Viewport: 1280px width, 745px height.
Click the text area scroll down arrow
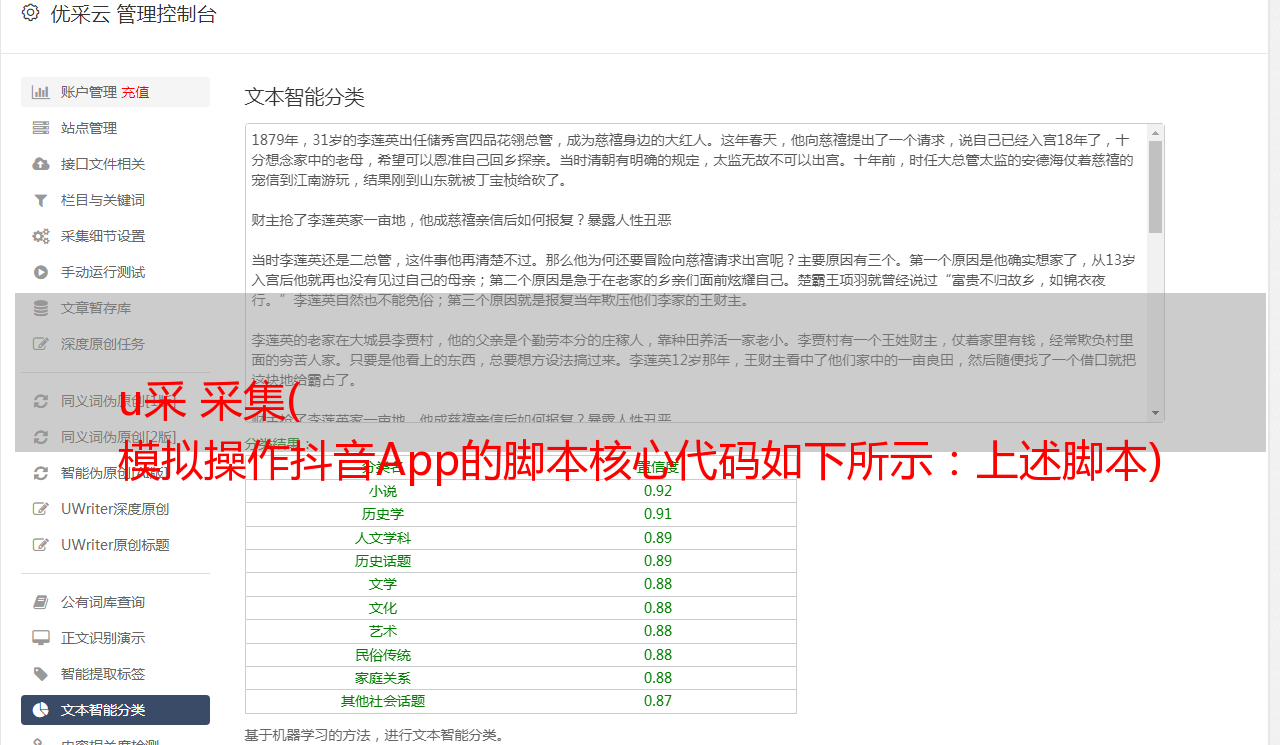click(x=1156, y=413)
